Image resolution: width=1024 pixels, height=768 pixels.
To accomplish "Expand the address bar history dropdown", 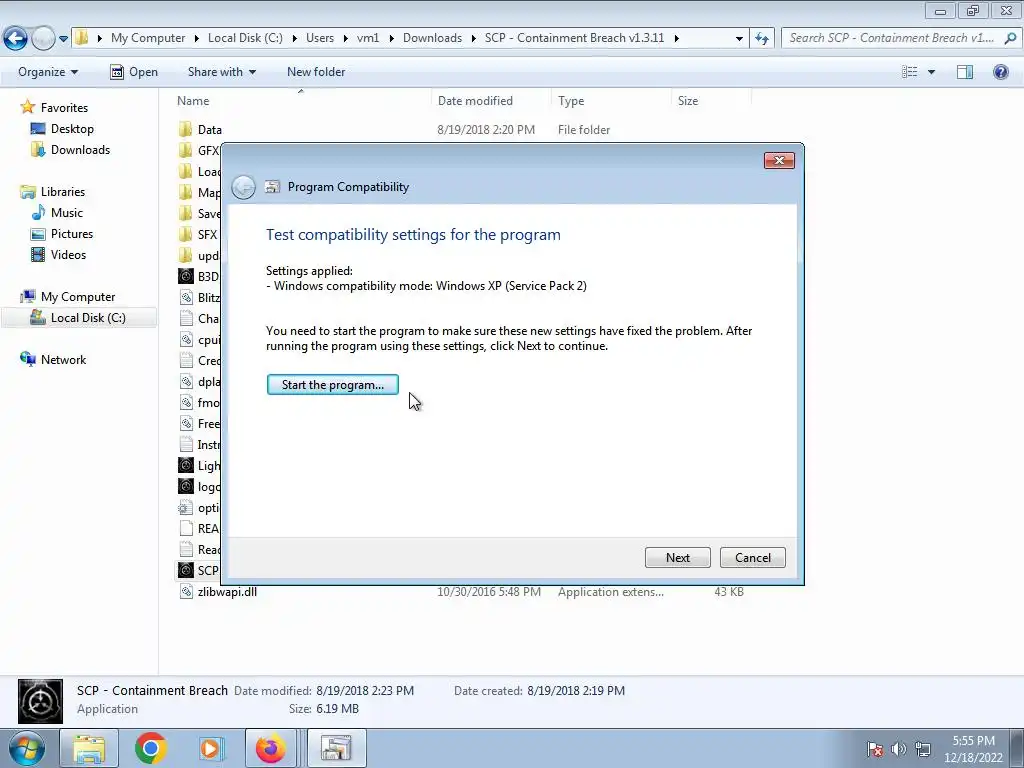I will click(x=739, y=39).
